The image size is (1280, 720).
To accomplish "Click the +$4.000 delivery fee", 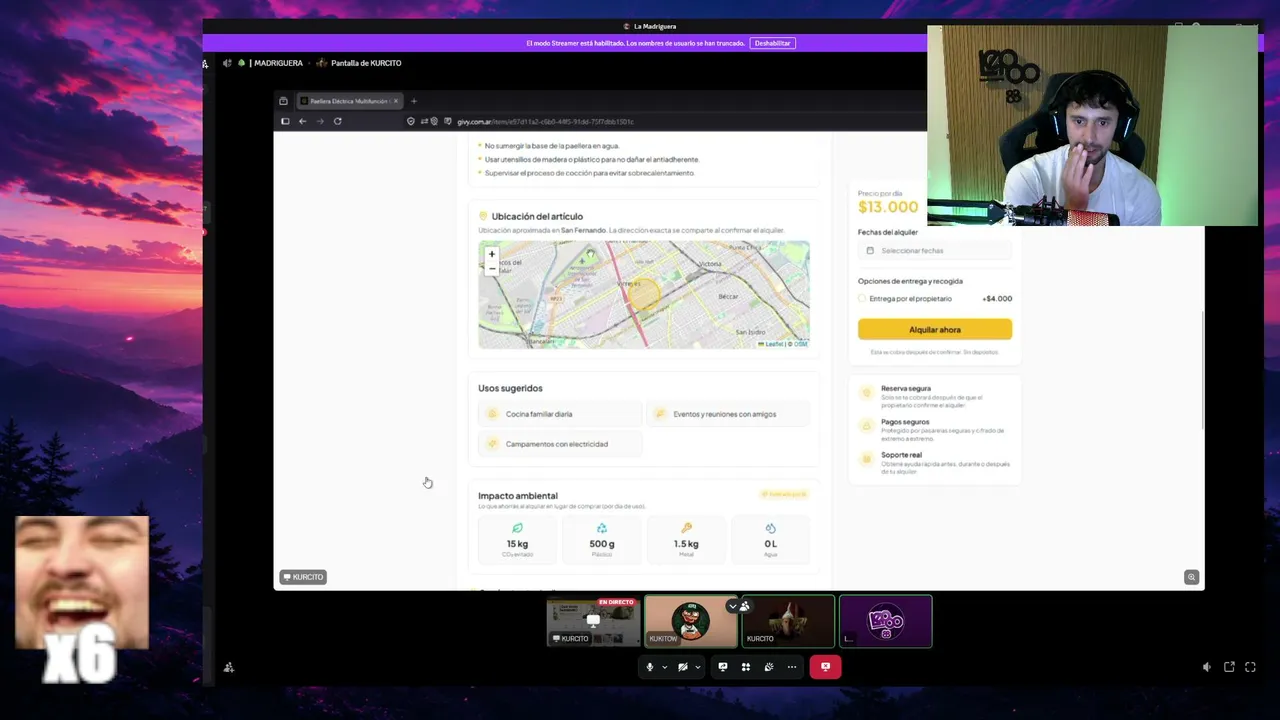I will pyautogui.click(x=997, y=298).
